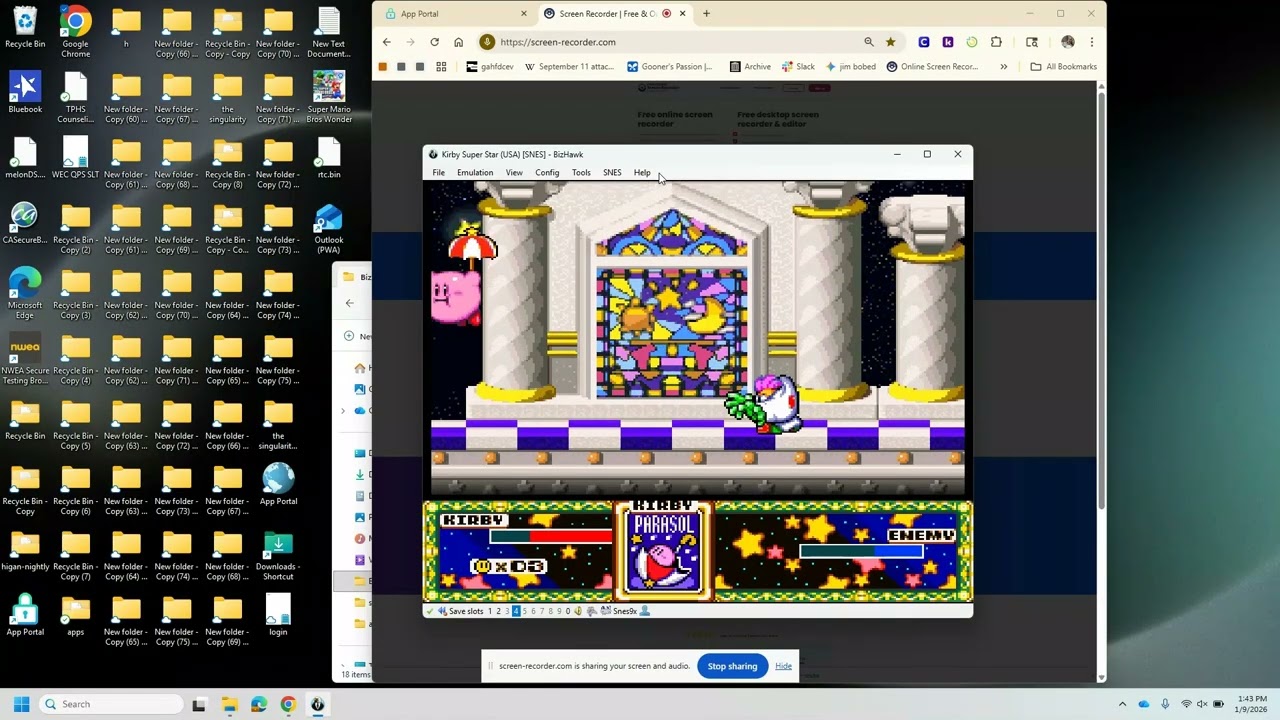
Task: Switch to the Screen Recorder browser tab
Action: [x=615, y=14]
